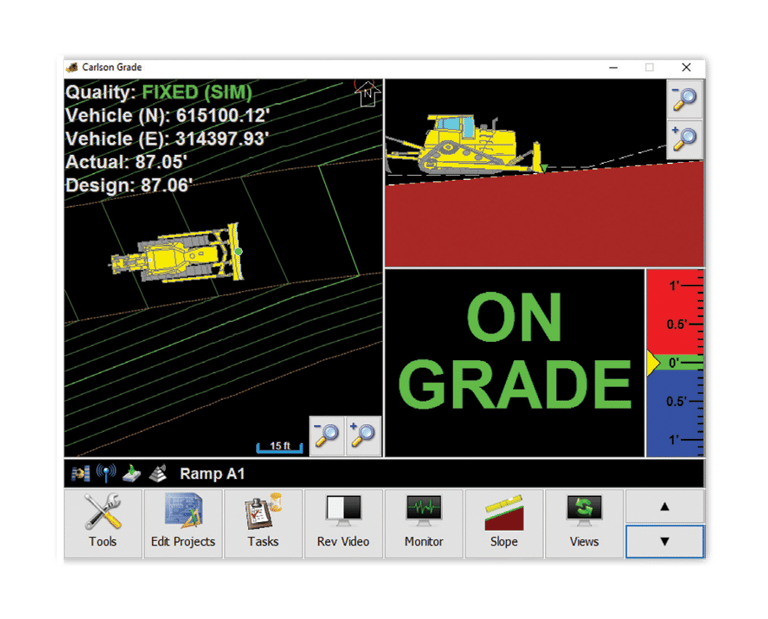Zoom in the profile view

coord(685,139)
